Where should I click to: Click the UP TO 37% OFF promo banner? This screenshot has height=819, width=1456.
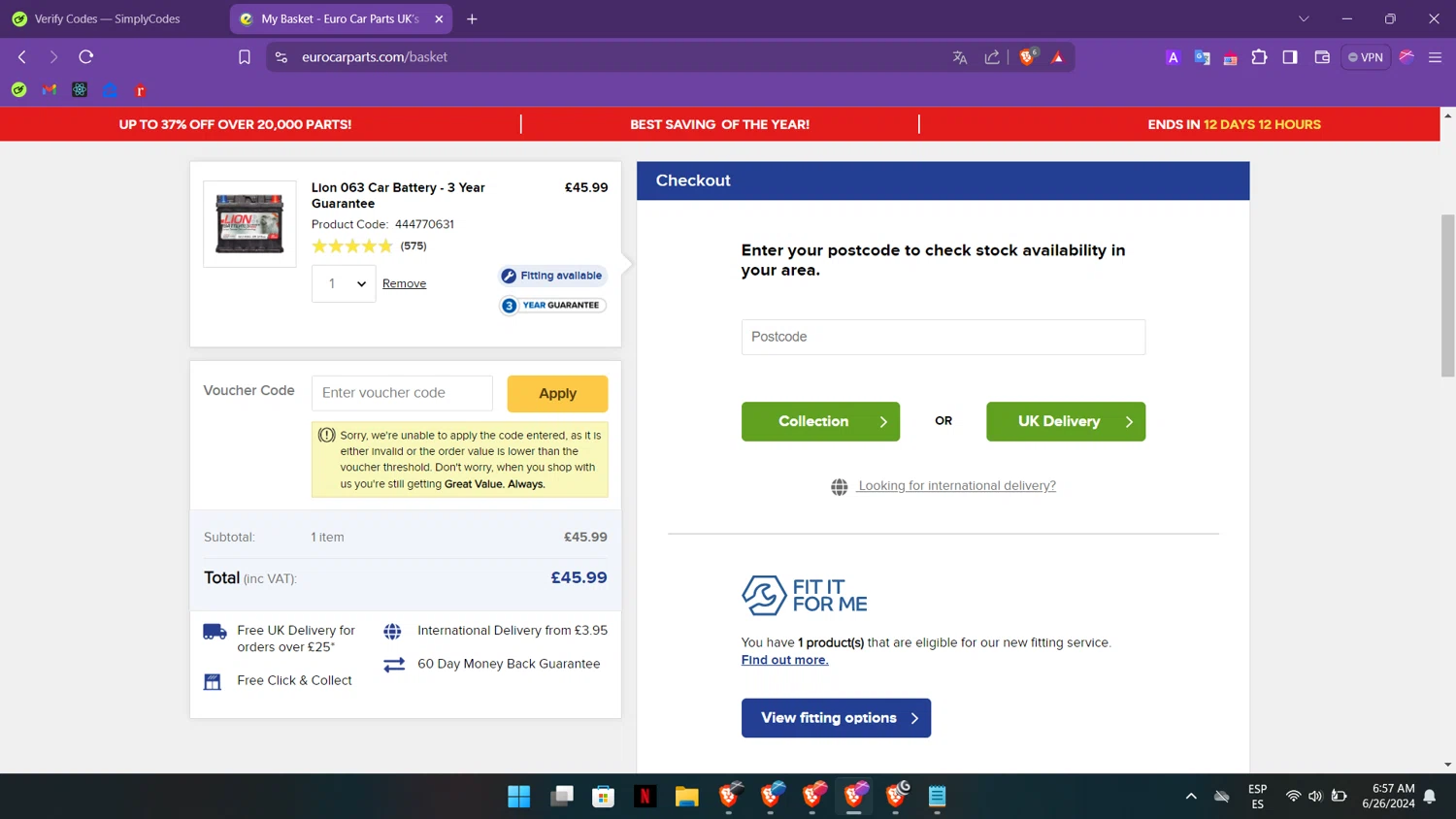[x=235, y=124]
